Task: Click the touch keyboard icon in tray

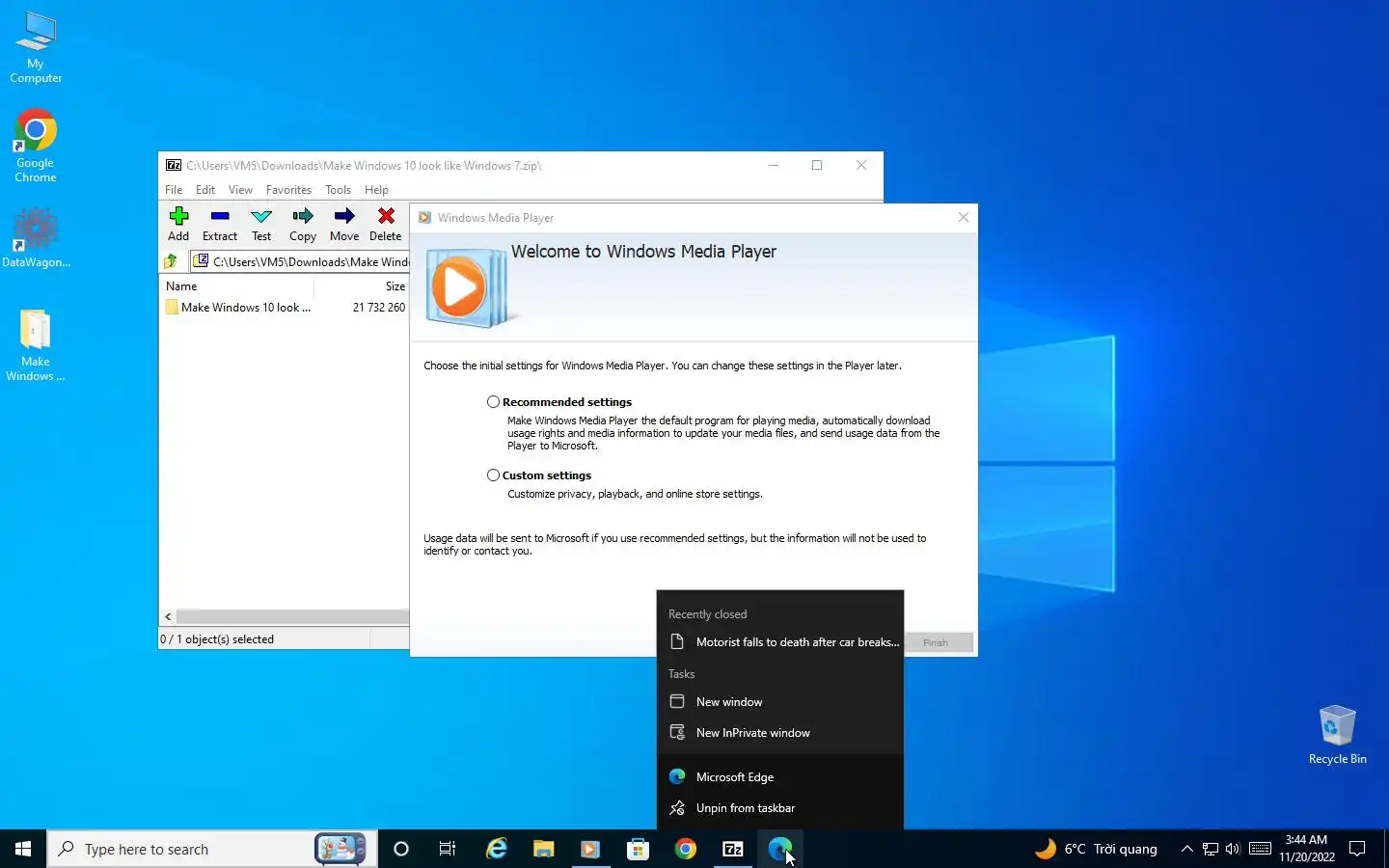Action: tap(1260, 849)
